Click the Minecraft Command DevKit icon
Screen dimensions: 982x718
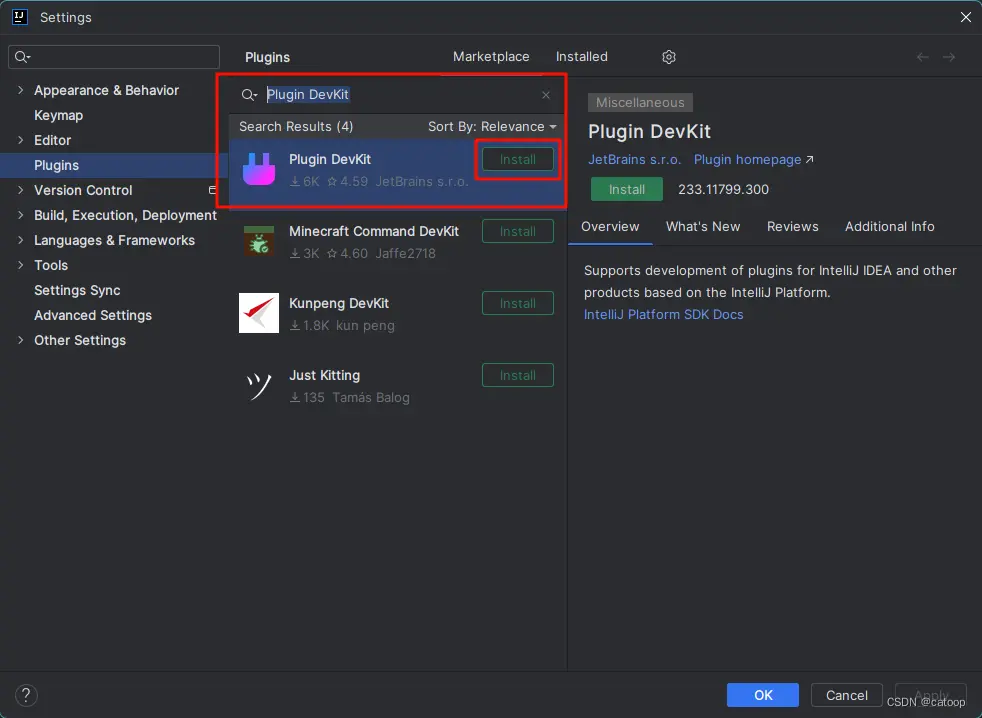tap(259, 241)
